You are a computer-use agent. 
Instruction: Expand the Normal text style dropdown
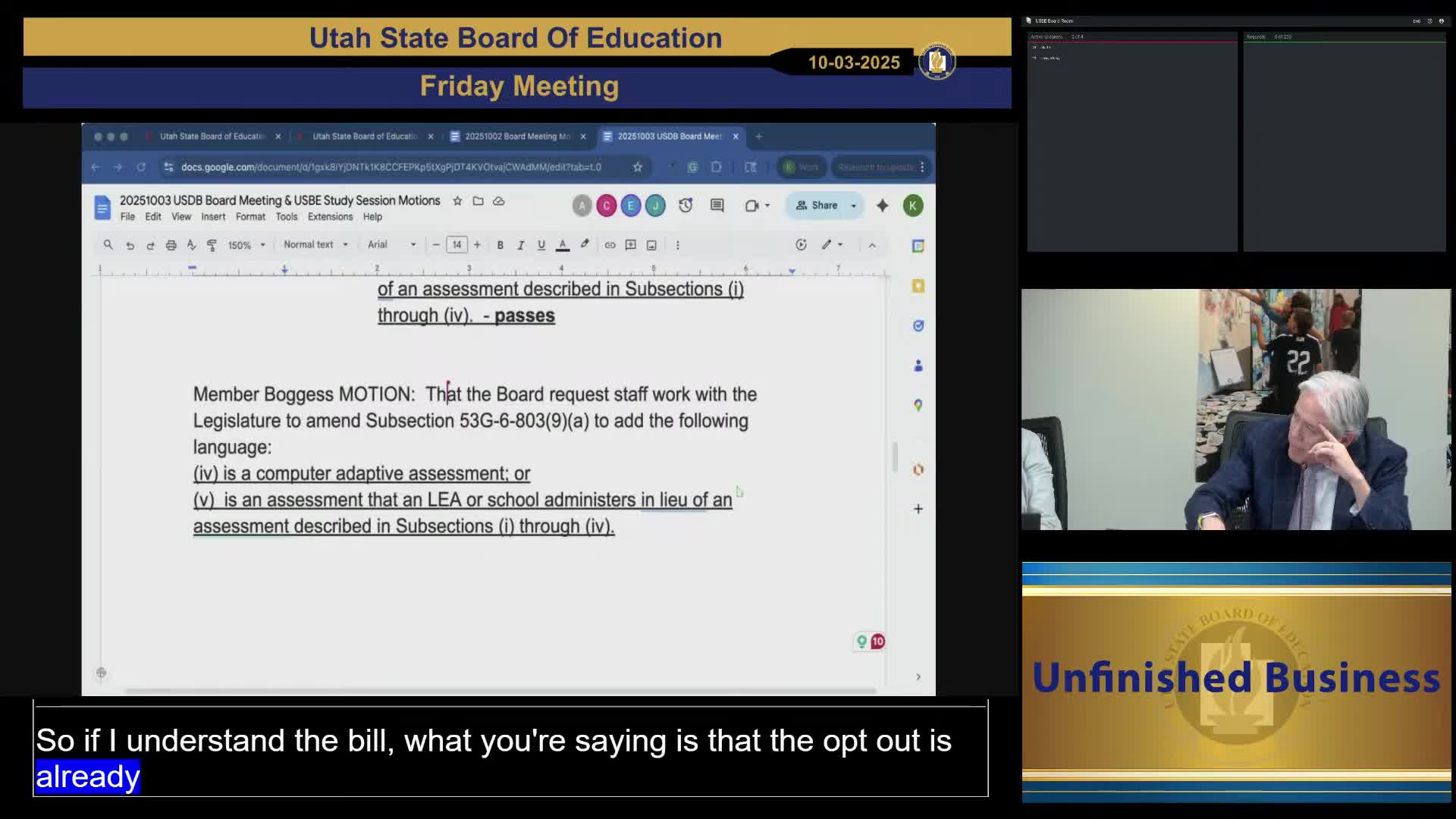(x=315, y=245)
